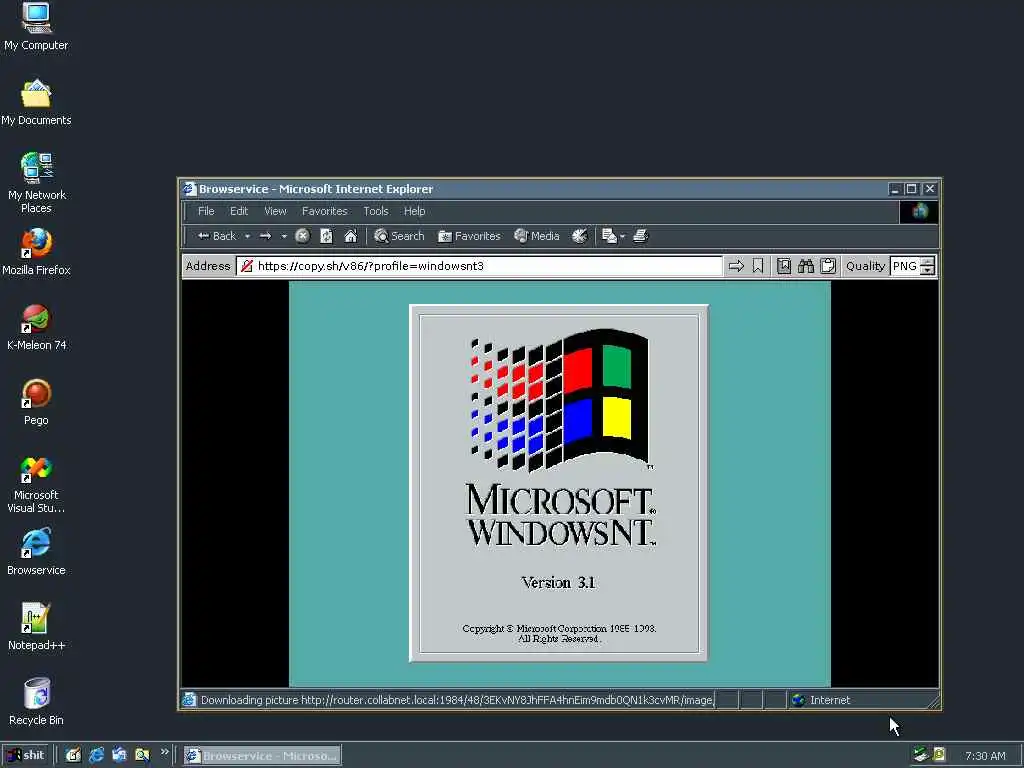Viewport: 1024px width, 768px height.
Task: Select the Browservice desktop shortcut
Action: tap(36, 552)
